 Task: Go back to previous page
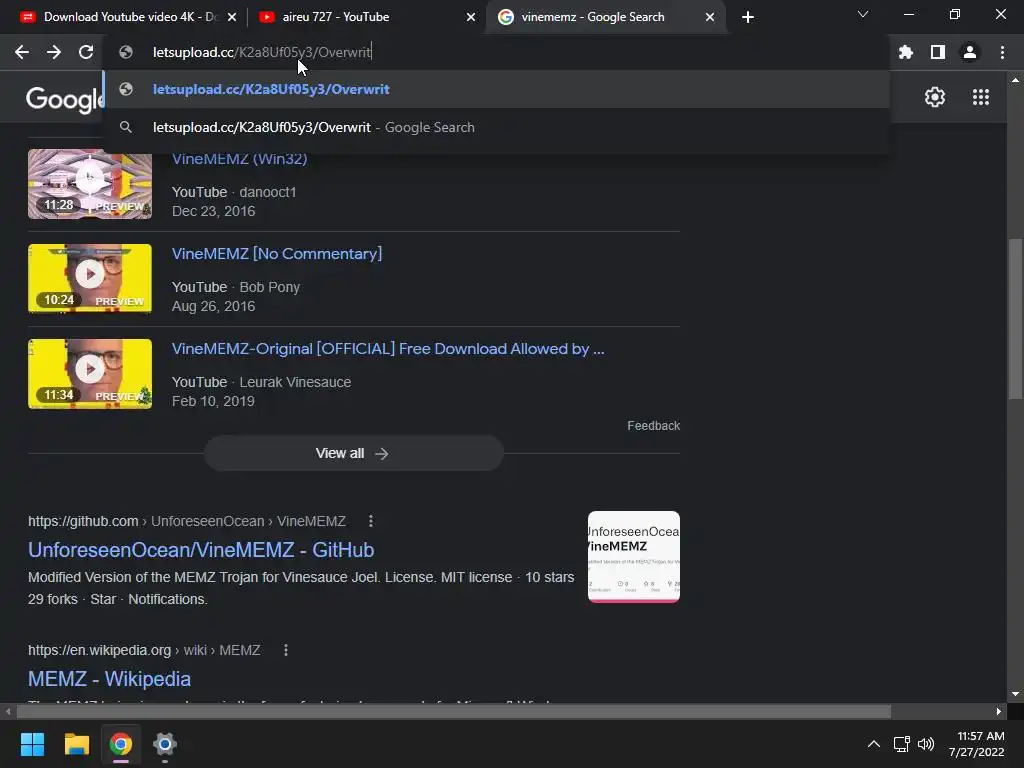[x=22, y=52]
